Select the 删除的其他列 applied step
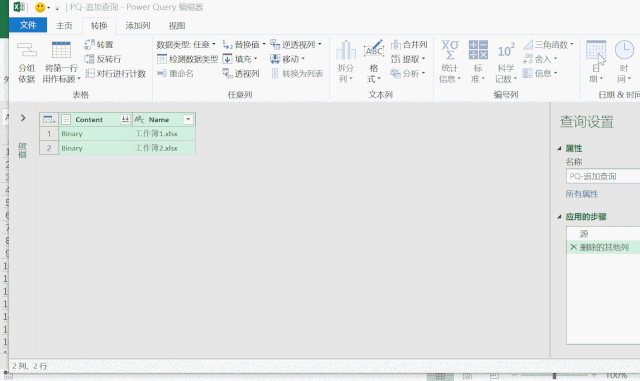 603,247
